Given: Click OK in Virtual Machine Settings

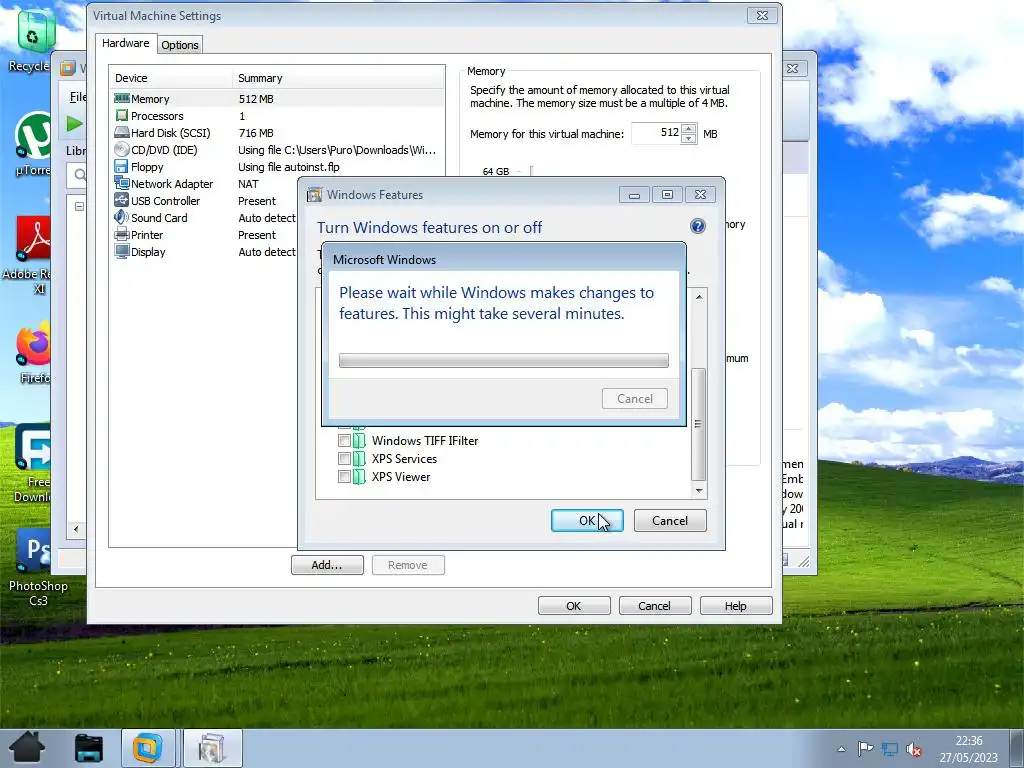Looking at the screenshot, I should (x=574, y=605).
